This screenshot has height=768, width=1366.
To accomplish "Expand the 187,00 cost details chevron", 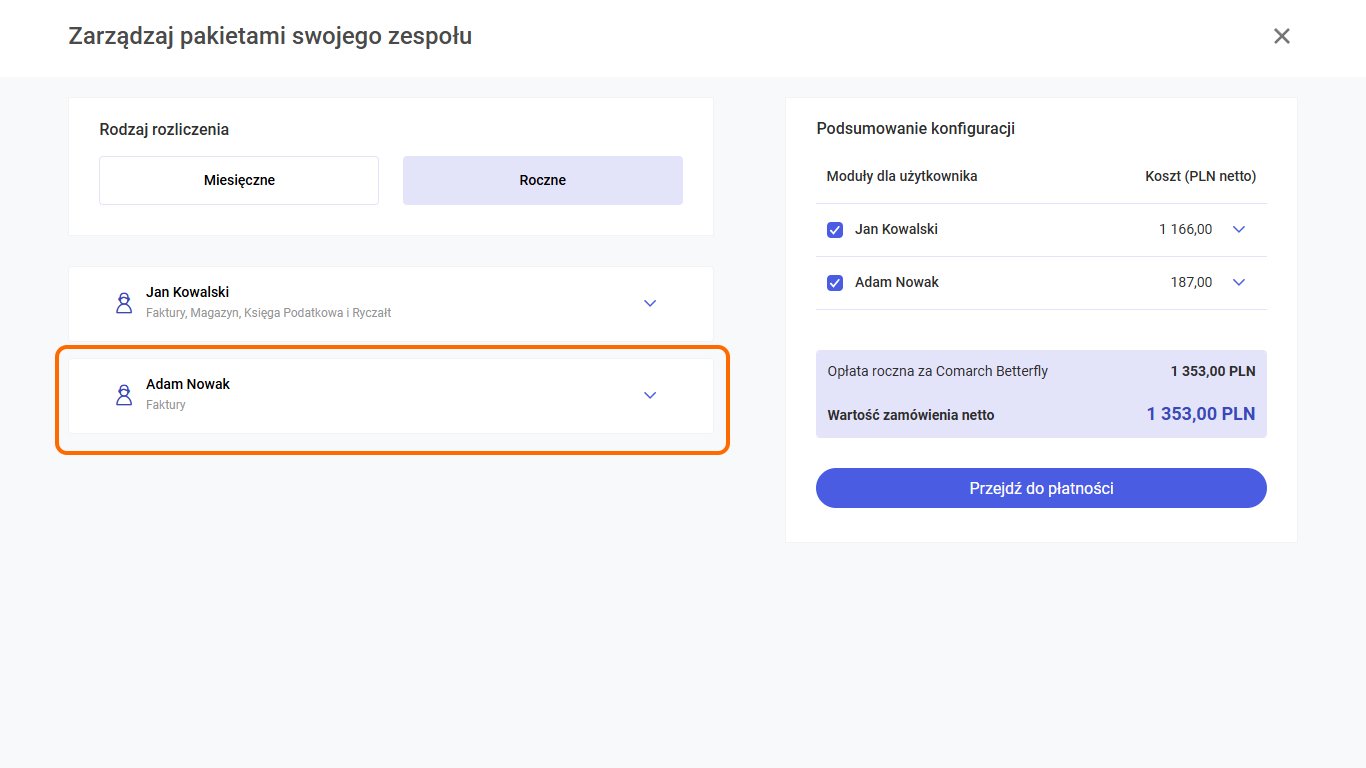I will (1239, 283).
